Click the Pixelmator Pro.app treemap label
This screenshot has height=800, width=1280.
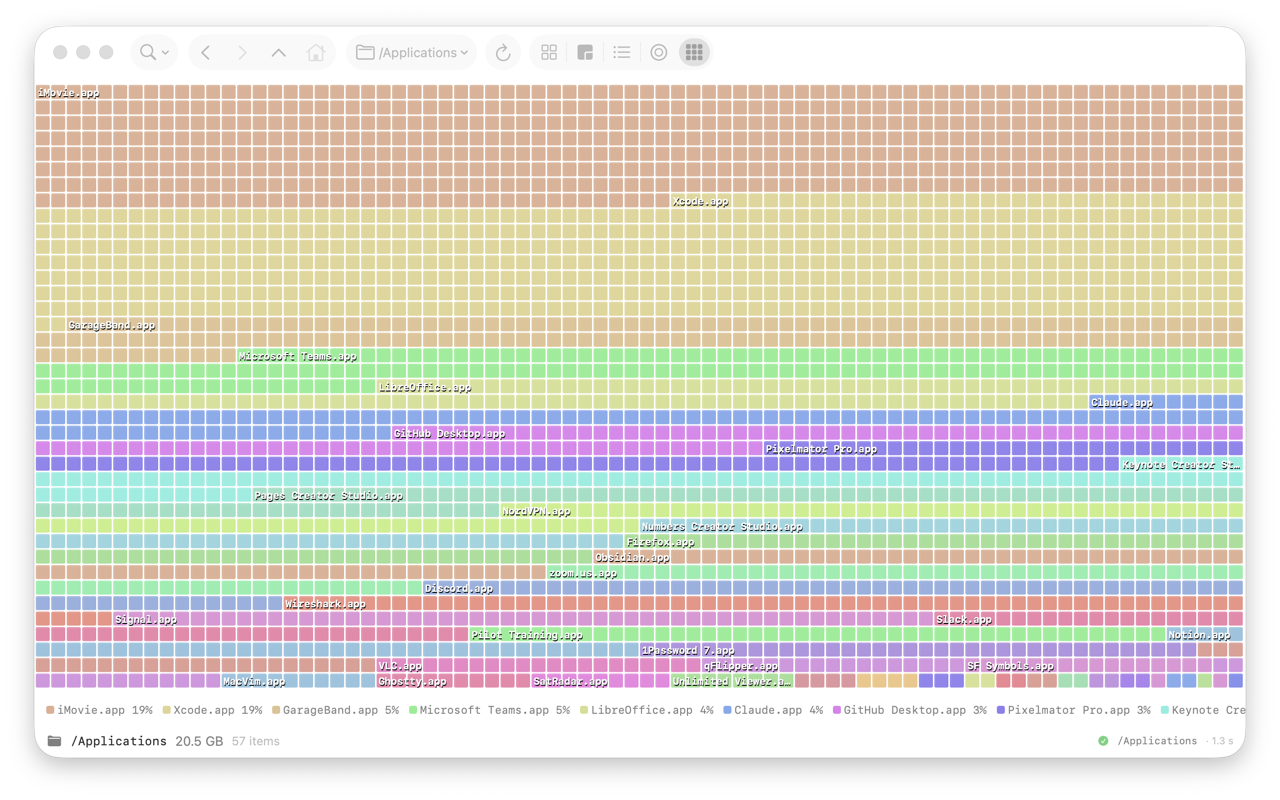pos(821,449)
